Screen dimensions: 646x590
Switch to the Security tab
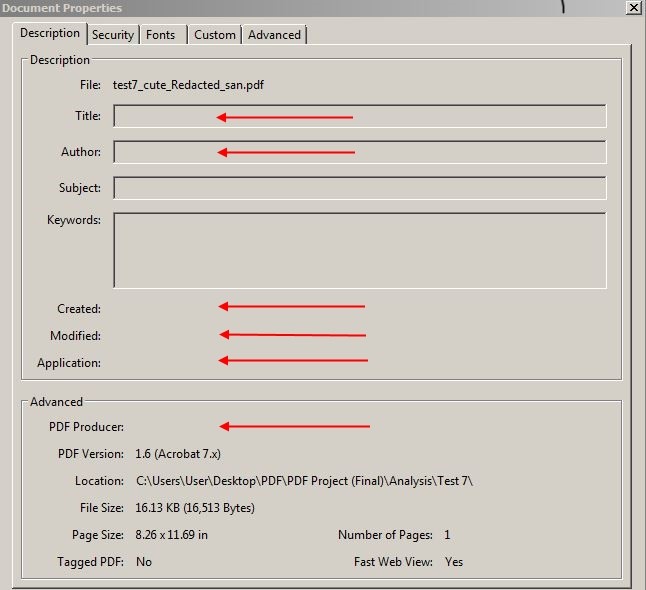click(112, 35)
